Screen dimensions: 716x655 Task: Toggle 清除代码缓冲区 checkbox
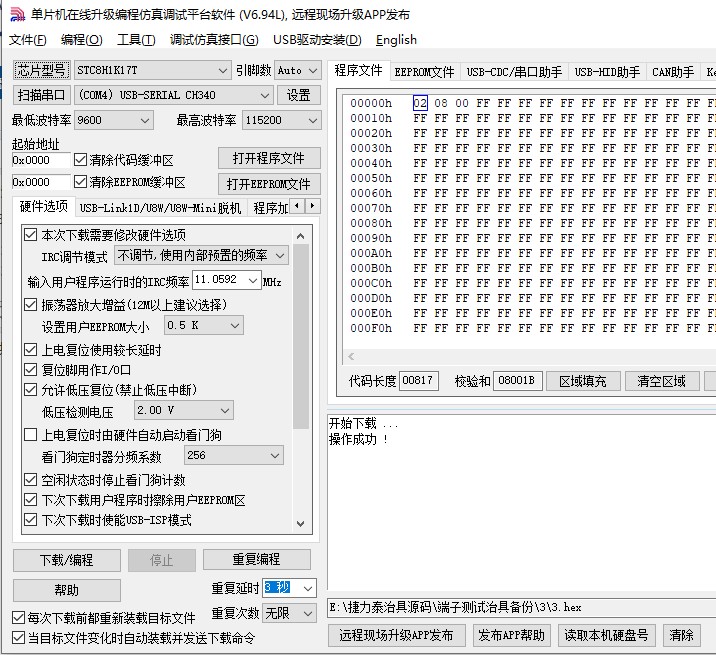(x=80, y=160)
